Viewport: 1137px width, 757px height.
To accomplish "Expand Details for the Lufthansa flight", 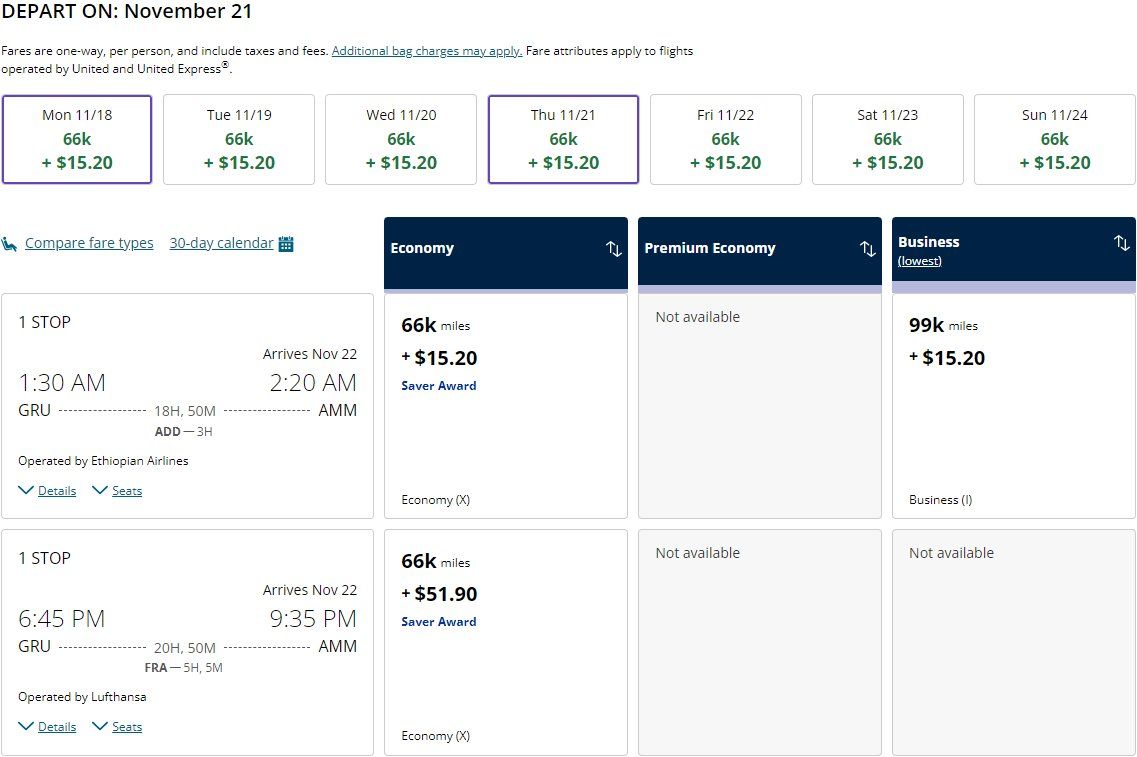I will point(56,727).
